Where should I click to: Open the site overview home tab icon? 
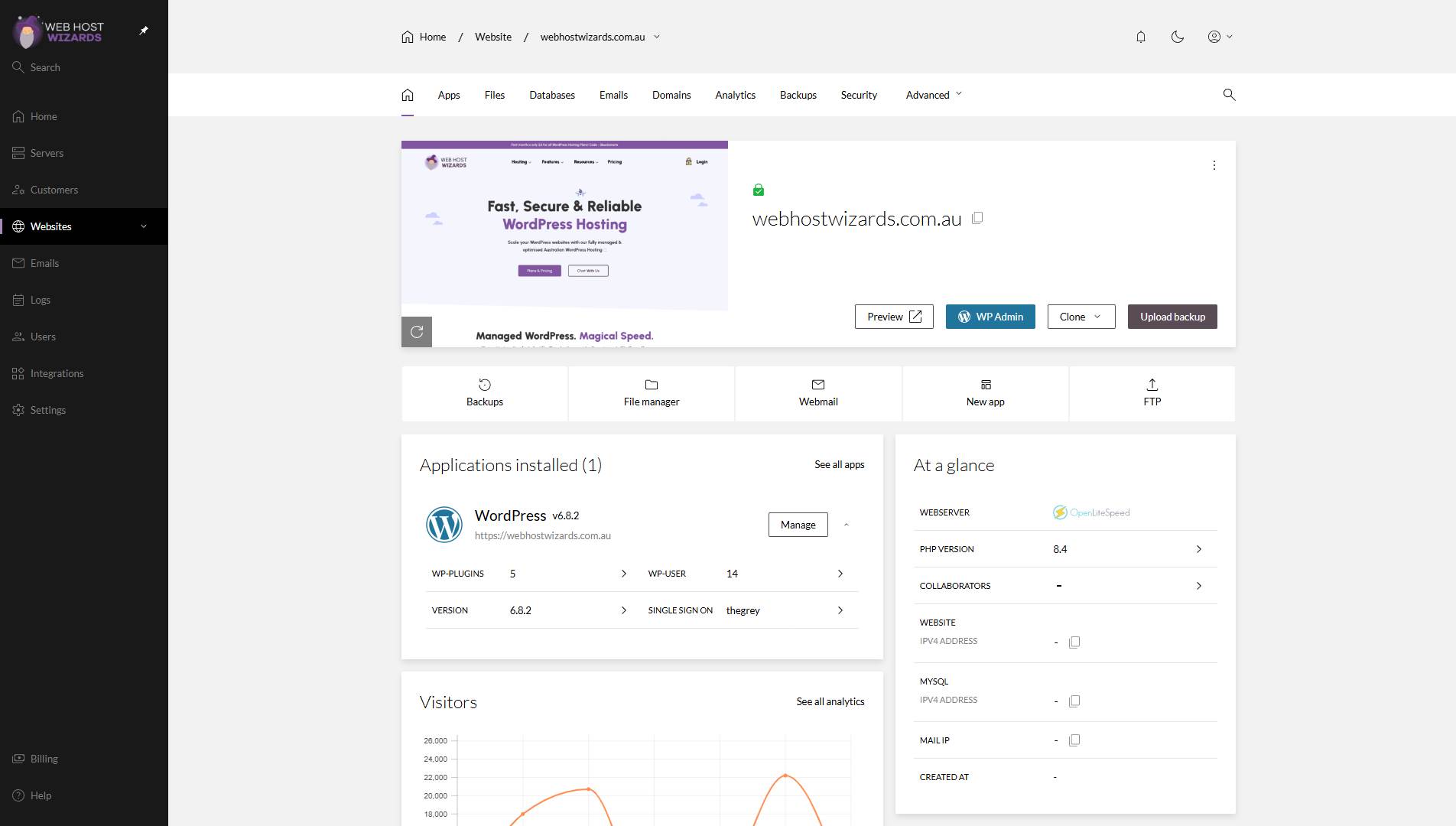(x=408, y=95)
